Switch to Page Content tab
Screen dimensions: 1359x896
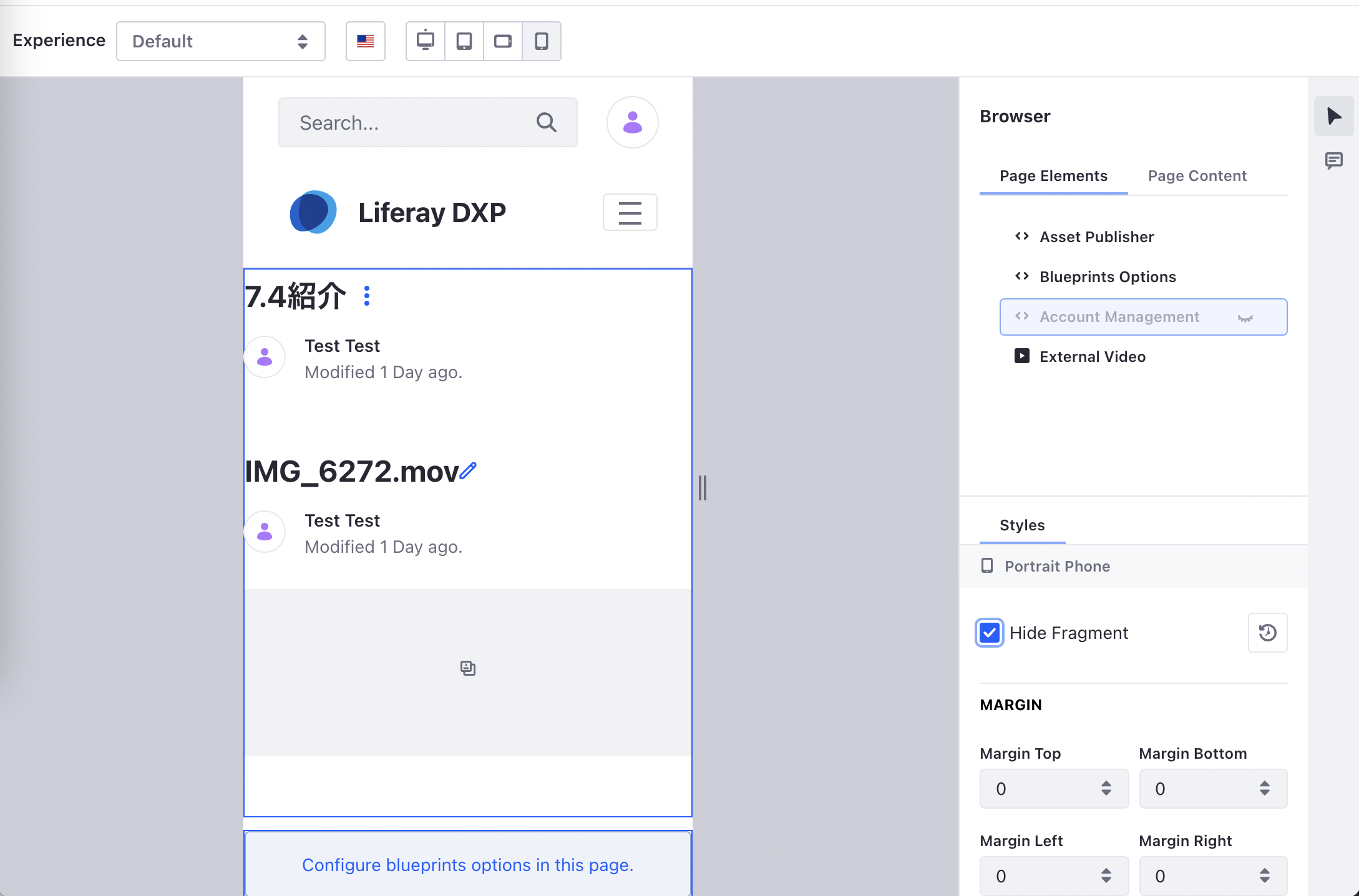[x=1197, y=176]
